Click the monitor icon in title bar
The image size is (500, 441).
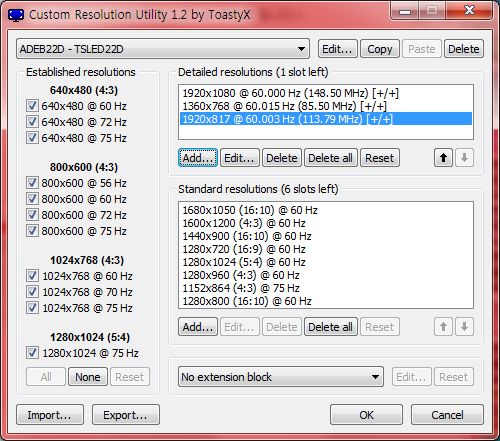pos(16,15)
